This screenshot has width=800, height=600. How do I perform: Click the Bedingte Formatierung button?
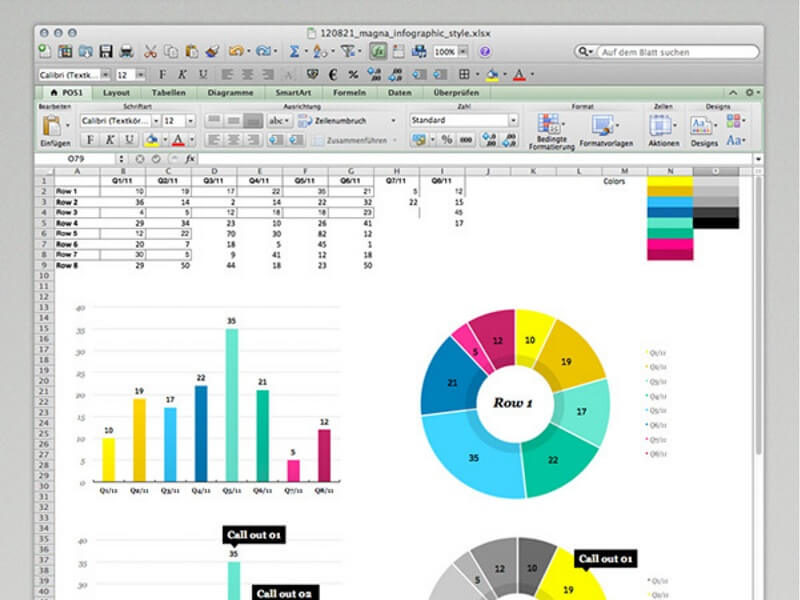(x=552, y=131)
